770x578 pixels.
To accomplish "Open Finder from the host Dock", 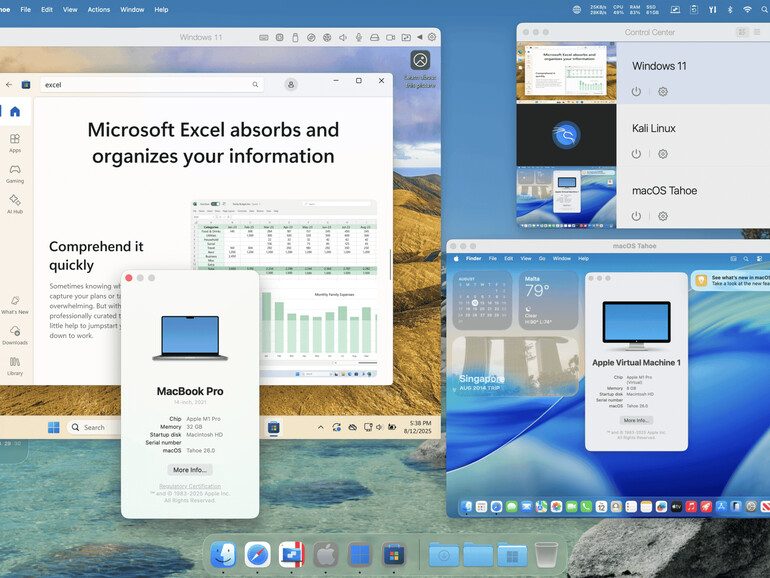I will point(223,555).
